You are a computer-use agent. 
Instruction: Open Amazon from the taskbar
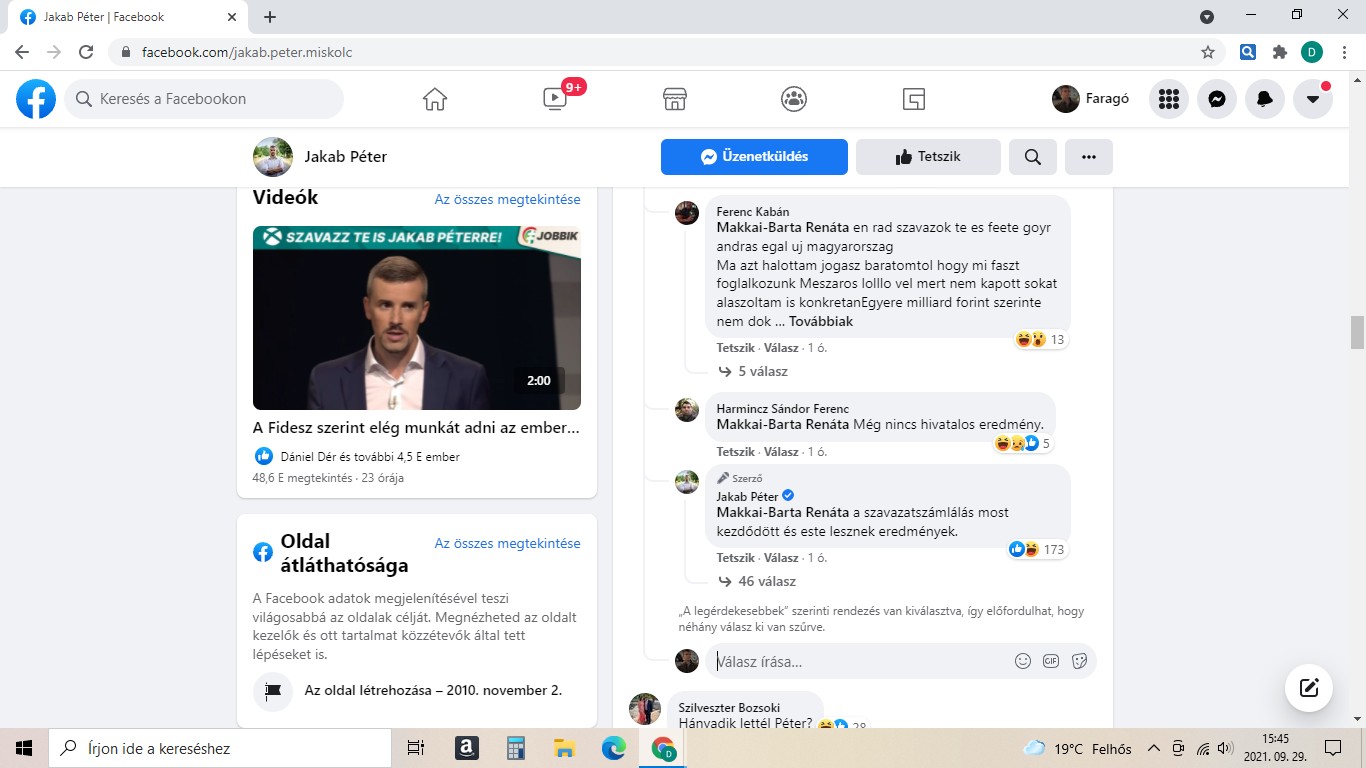[466, 748]
